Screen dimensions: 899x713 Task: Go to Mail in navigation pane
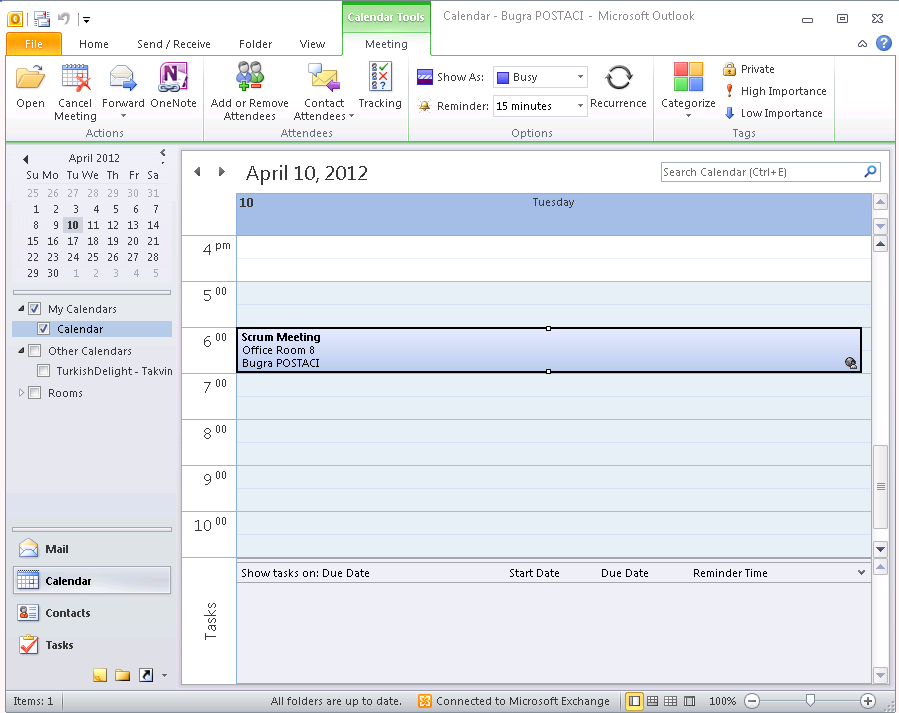pyautogui.click(x=57, y=549)
